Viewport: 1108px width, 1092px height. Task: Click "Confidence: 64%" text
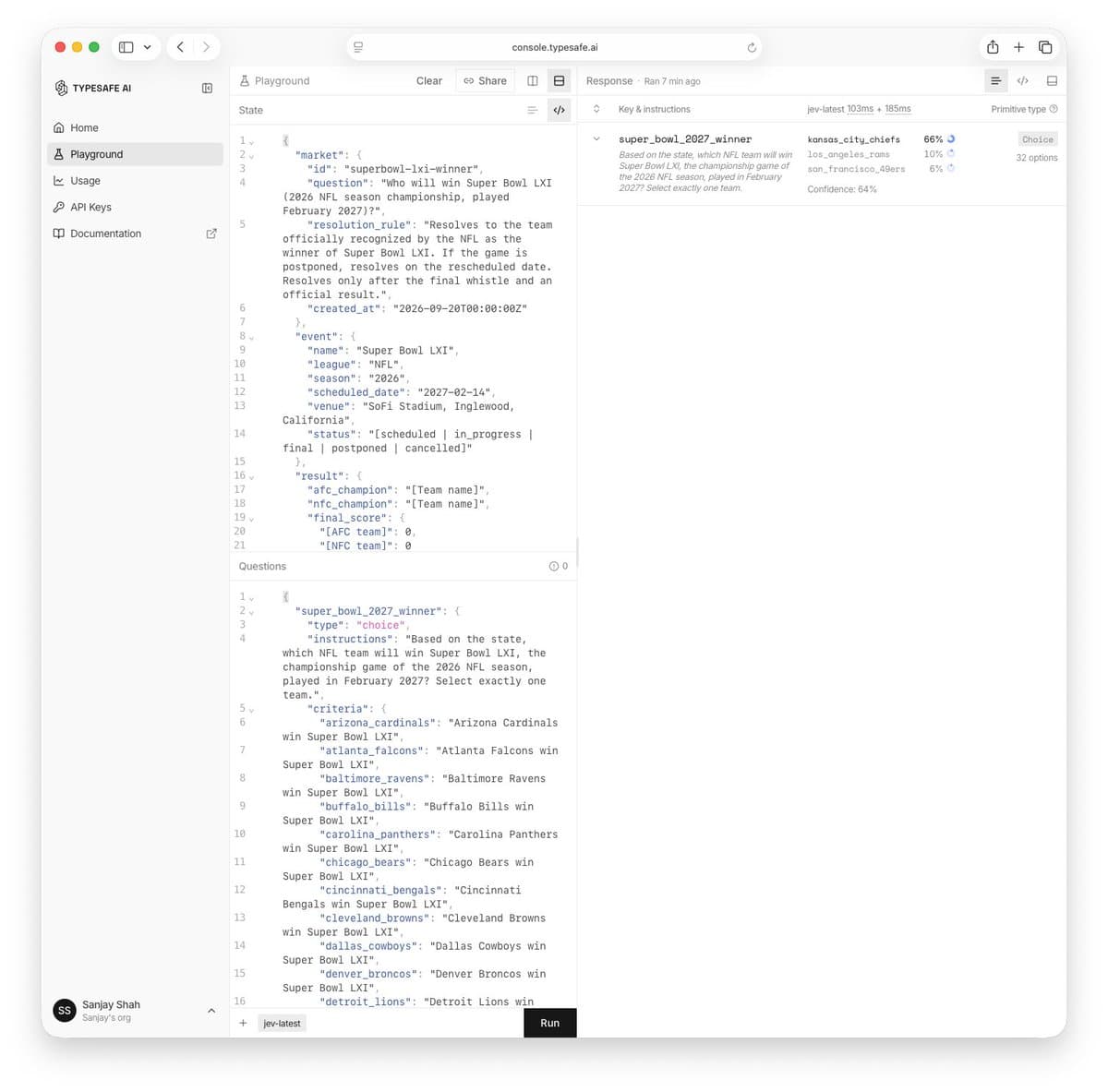click(842, 189)
